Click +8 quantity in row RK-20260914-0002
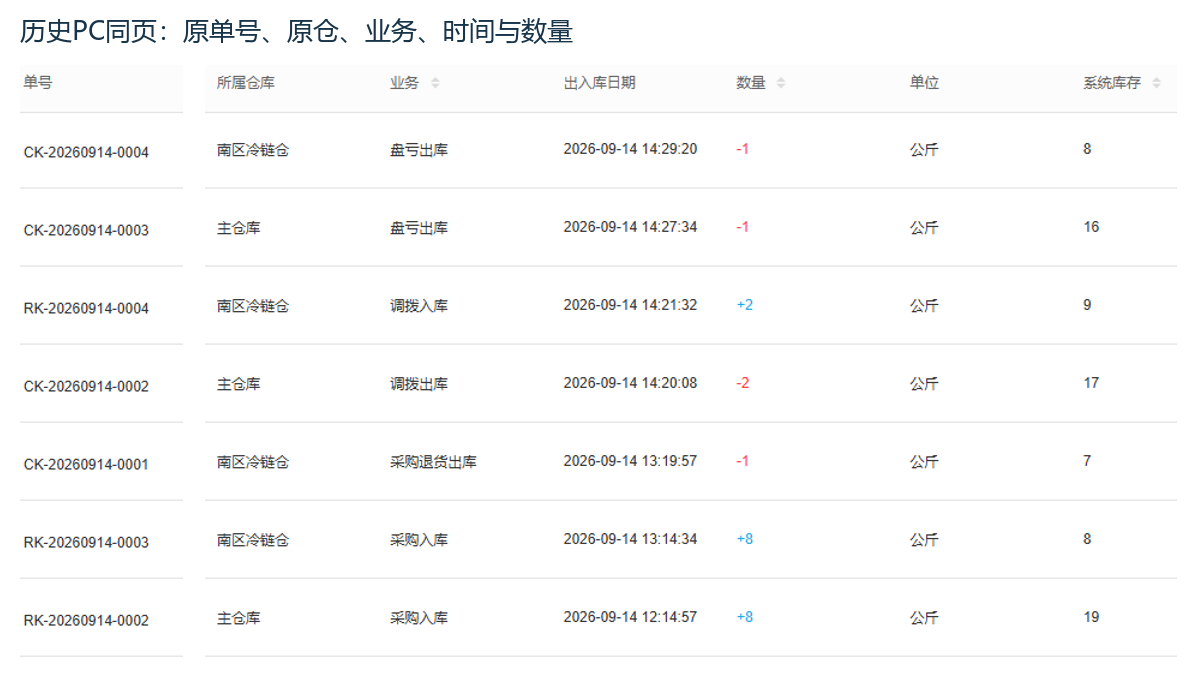Viewport: 1200px width, 690px height. (x=745, y=617)
